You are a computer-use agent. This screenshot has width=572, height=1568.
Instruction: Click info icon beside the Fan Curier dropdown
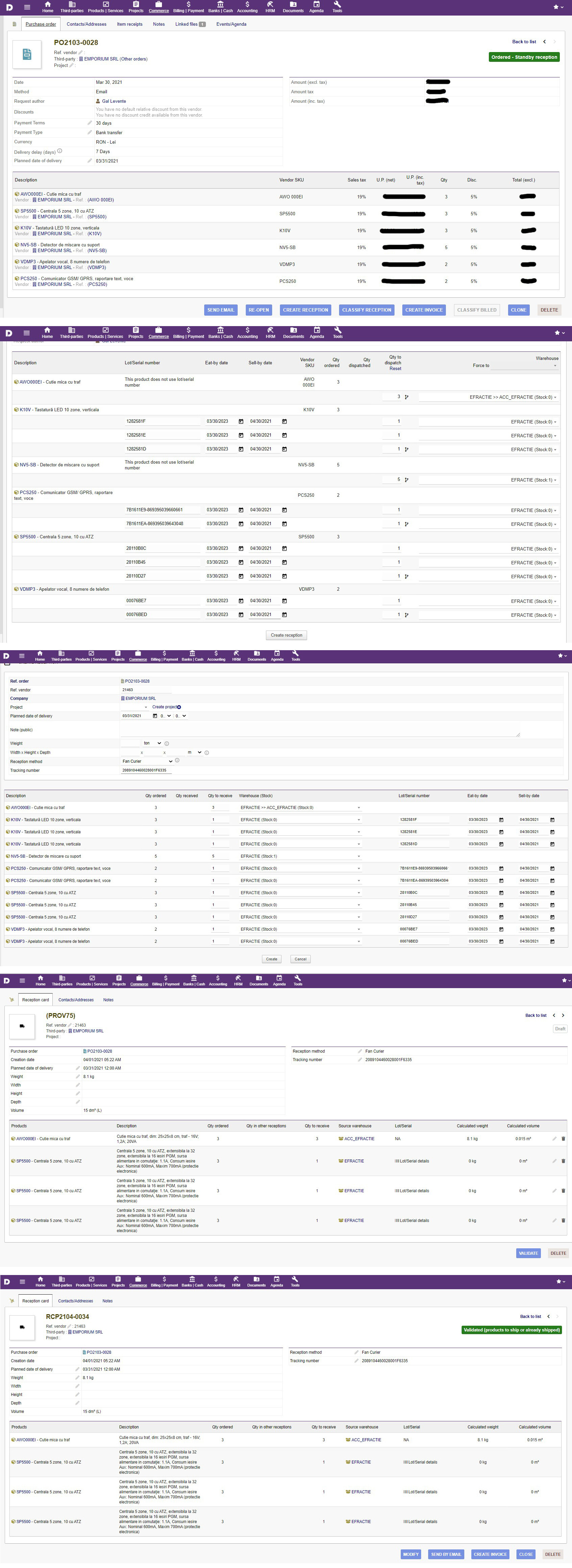pyautogui.click(x=177, y=760)
